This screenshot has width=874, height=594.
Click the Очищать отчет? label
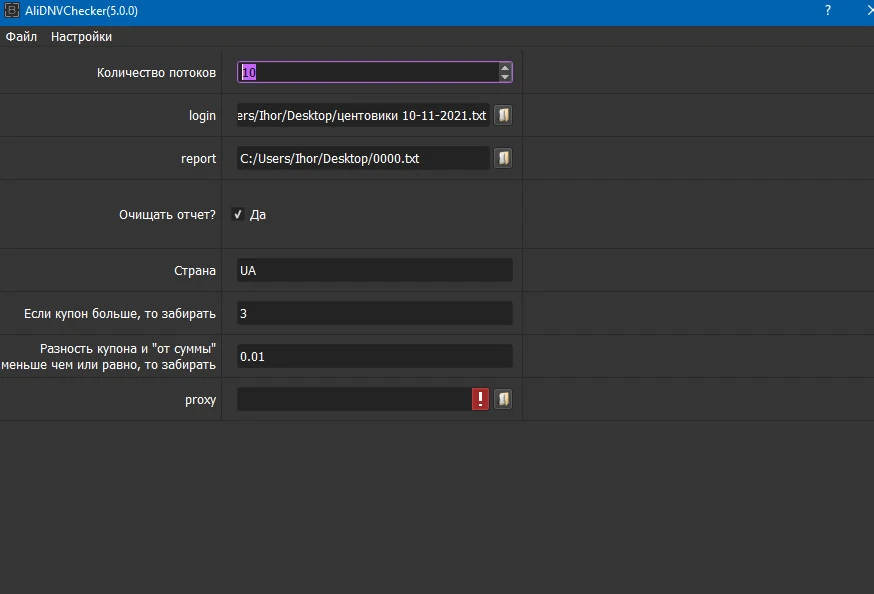click(x=167, y=215)
